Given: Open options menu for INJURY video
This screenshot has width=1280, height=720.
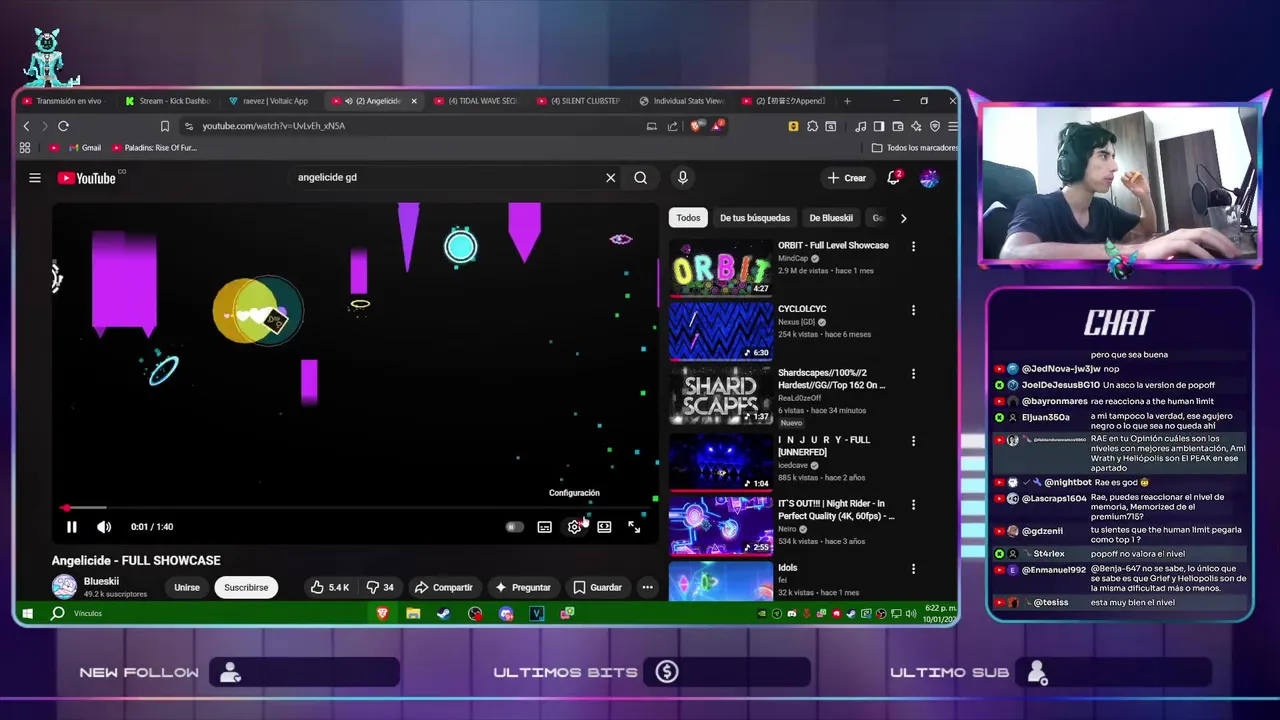Looking at the screenshot, I should click(x=913, y=440).
